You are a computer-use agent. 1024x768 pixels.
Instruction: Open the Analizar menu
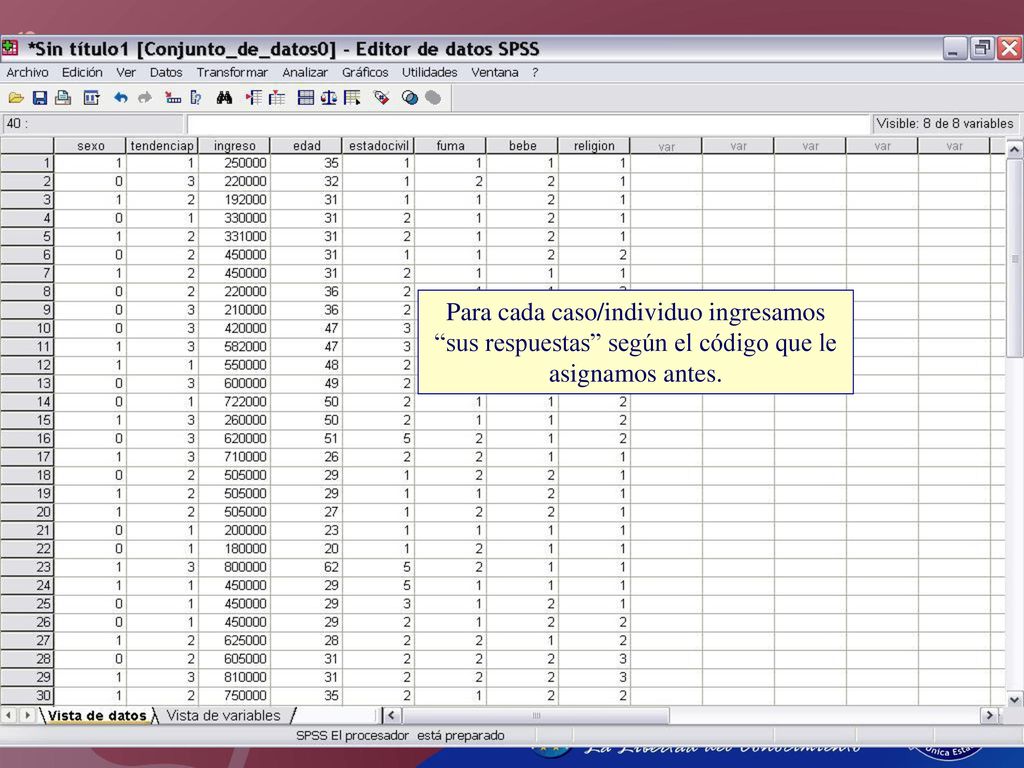305,72
